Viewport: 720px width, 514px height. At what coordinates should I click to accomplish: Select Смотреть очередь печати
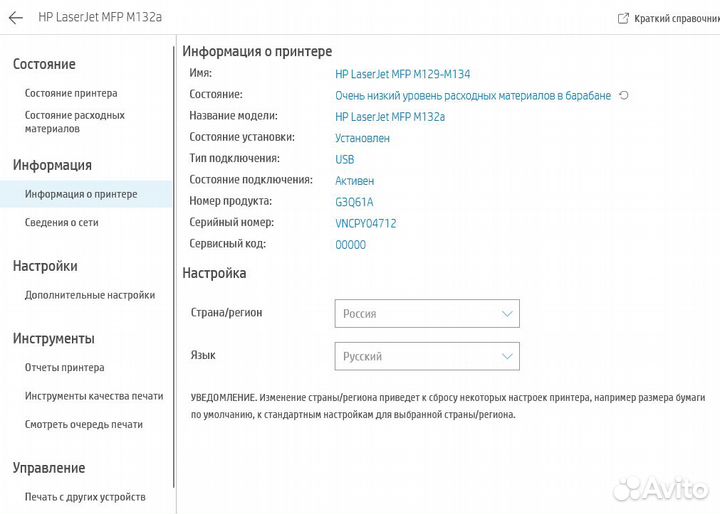click(84, 424)
